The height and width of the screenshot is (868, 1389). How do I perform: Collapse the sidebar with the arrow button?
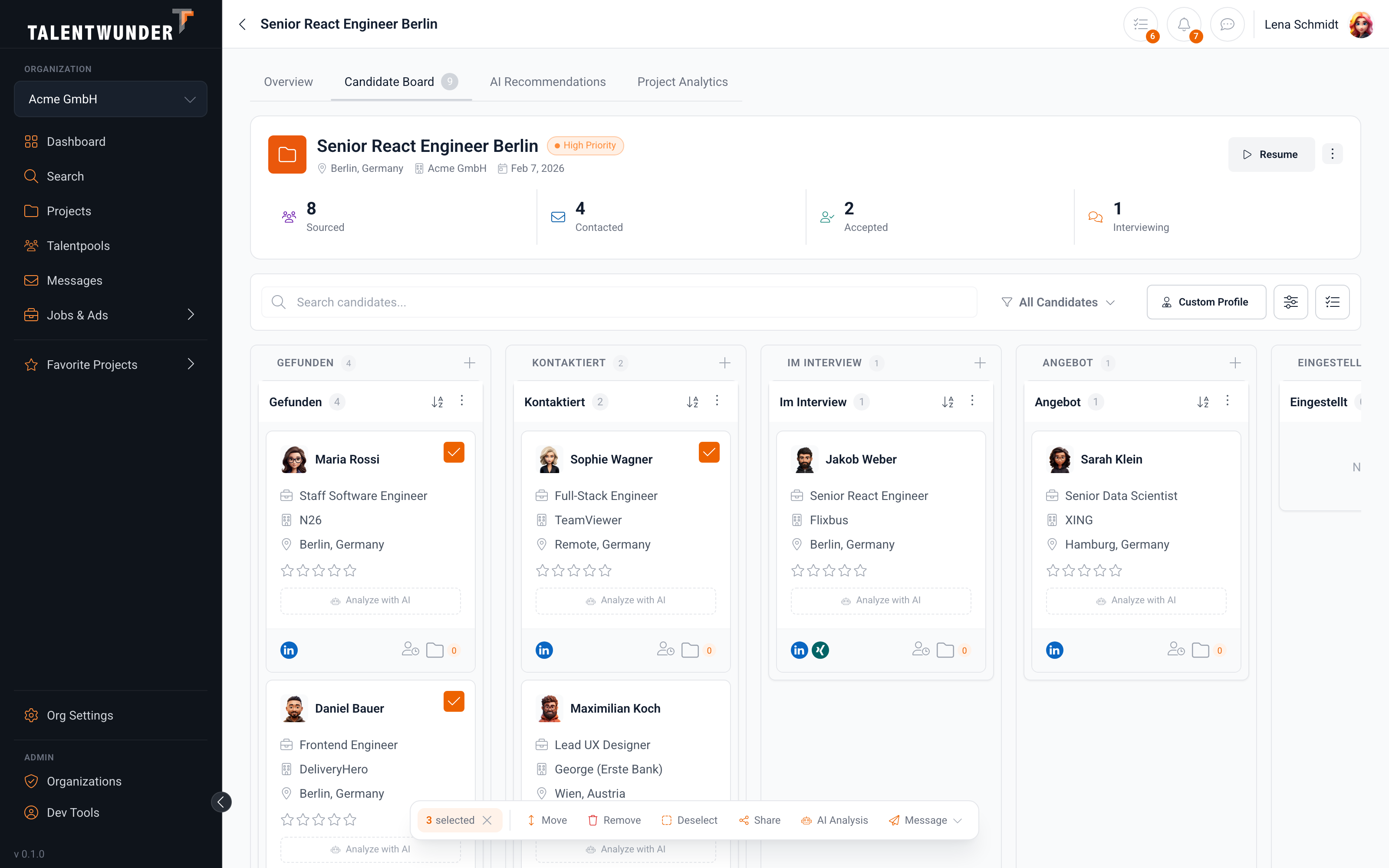pos(221,802)
